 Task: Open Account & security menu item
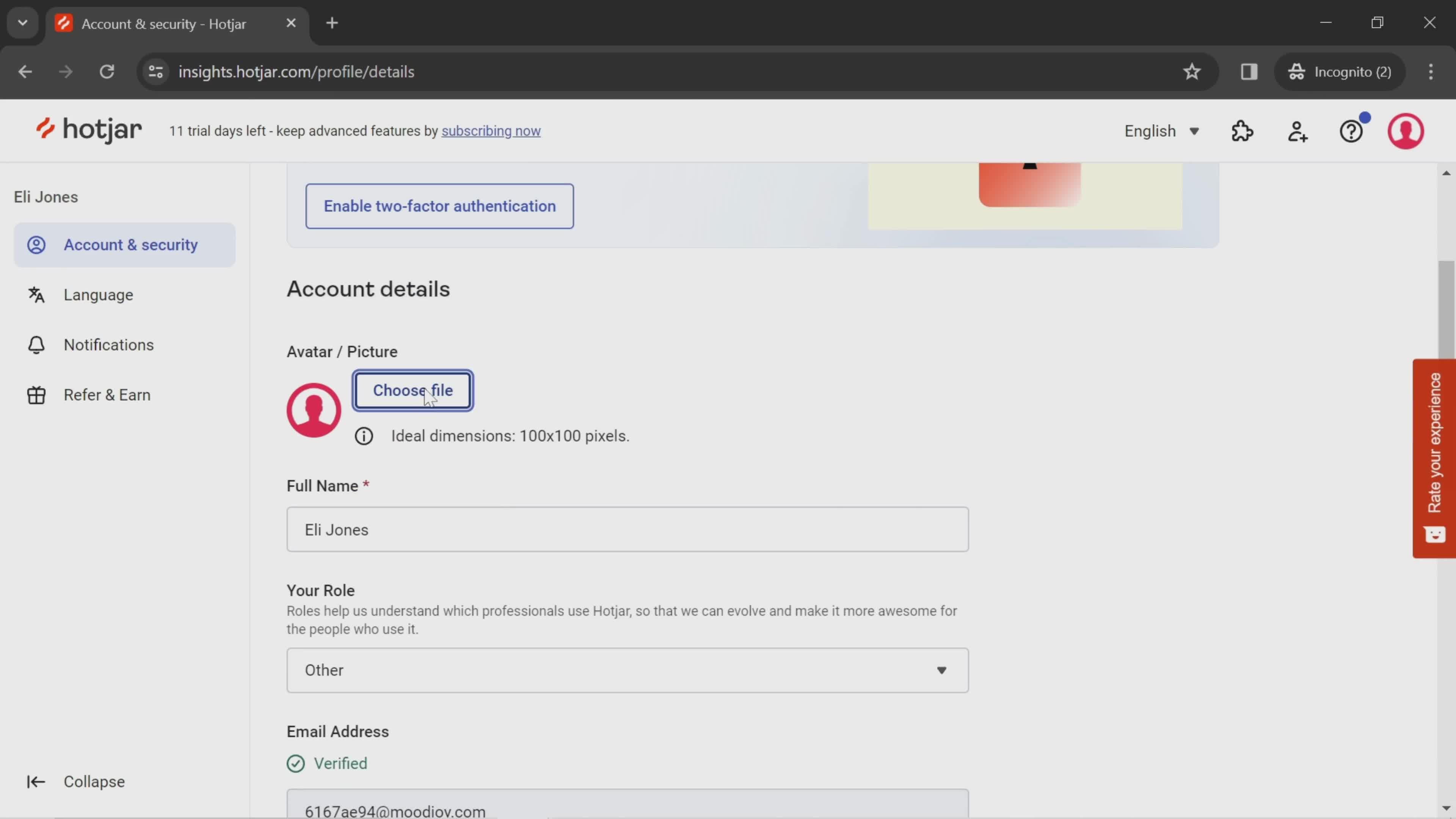click(131, 244)
